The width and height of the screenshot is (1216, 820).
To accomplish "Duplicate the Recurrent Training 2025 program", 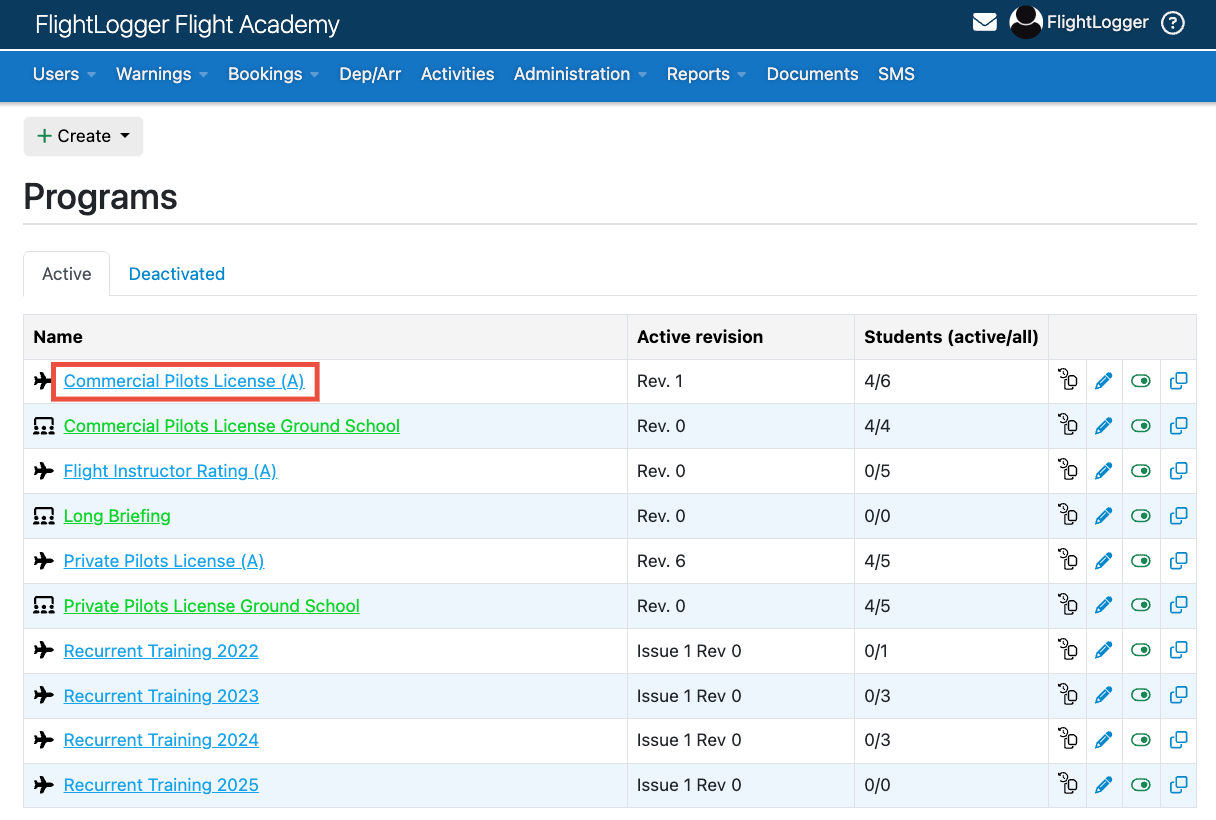I will click(x=1178, y=785).
